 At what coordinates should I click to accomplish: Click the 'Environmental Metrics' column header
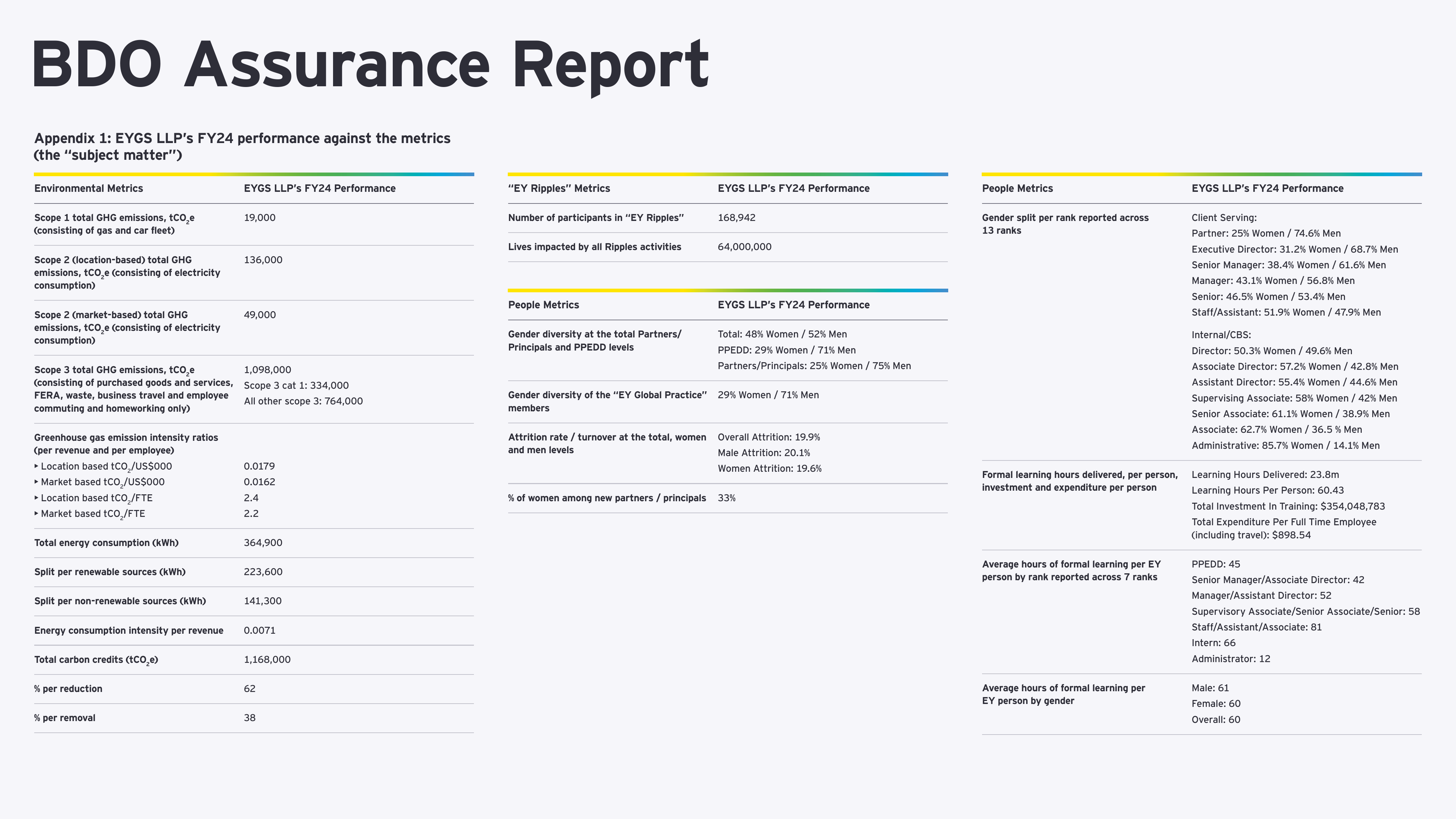click(89, 188)
